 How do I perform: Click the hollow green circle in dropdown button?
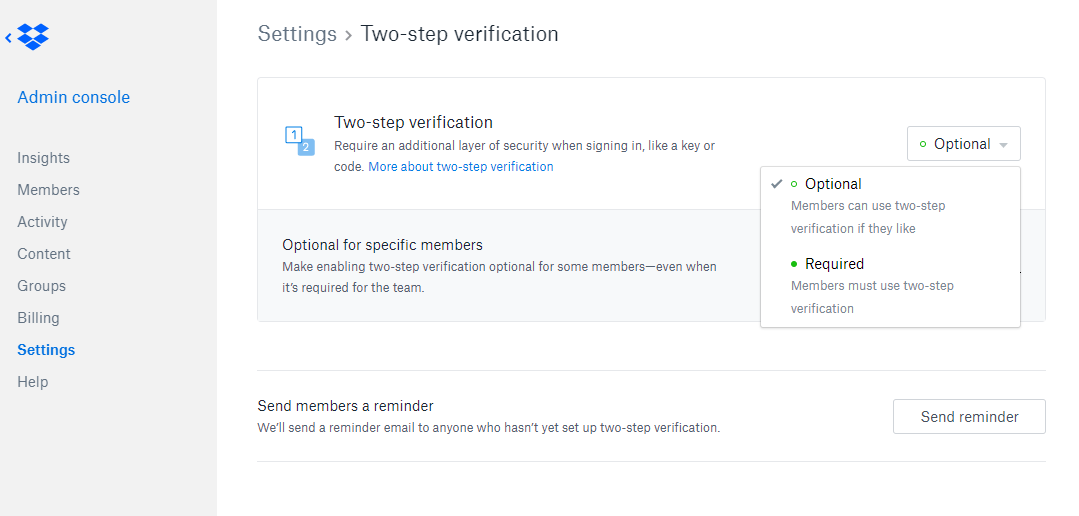click(x=923, y=144)
